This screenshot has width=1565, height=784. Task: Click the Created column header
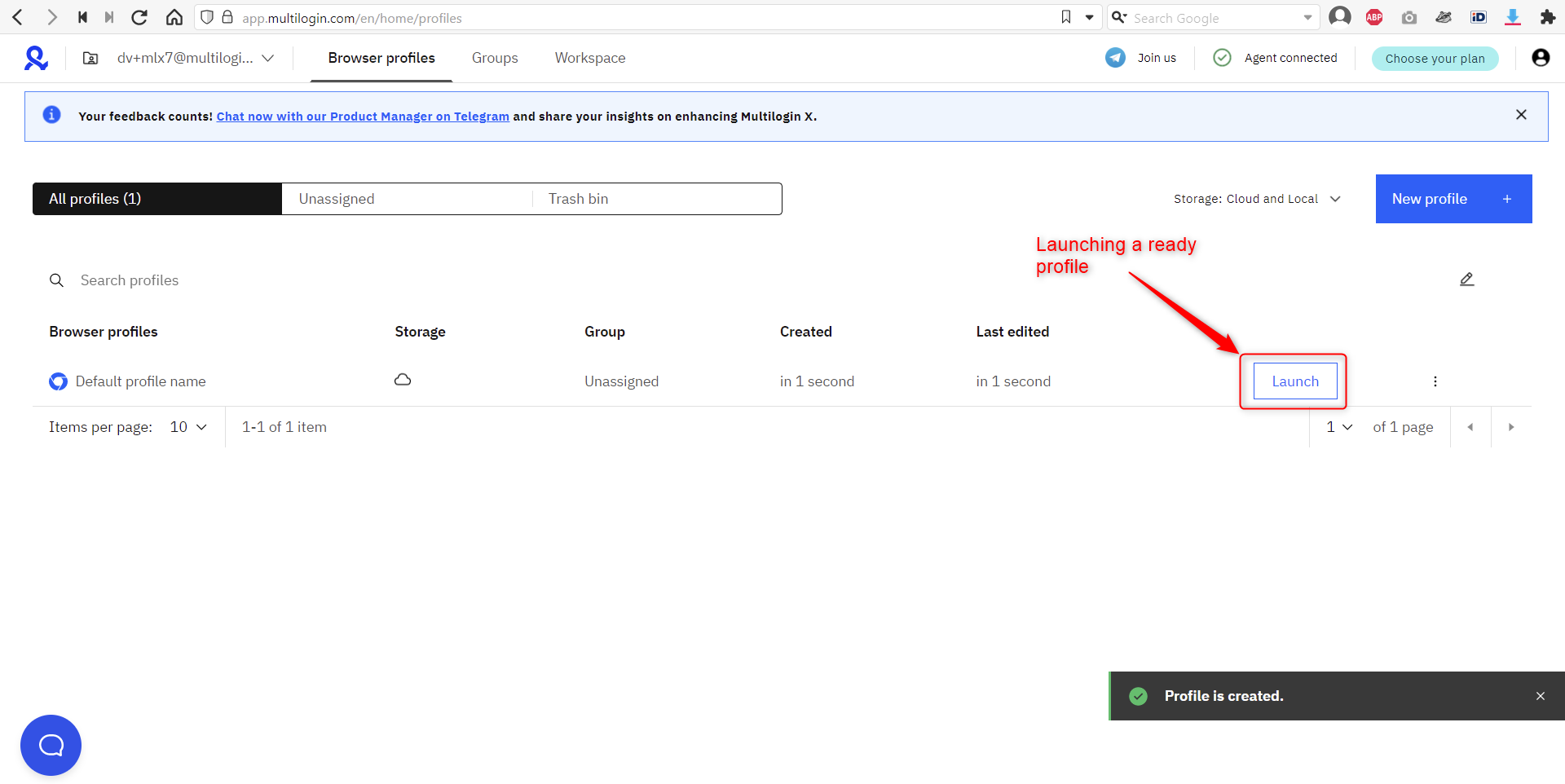(x=806, y=332)
